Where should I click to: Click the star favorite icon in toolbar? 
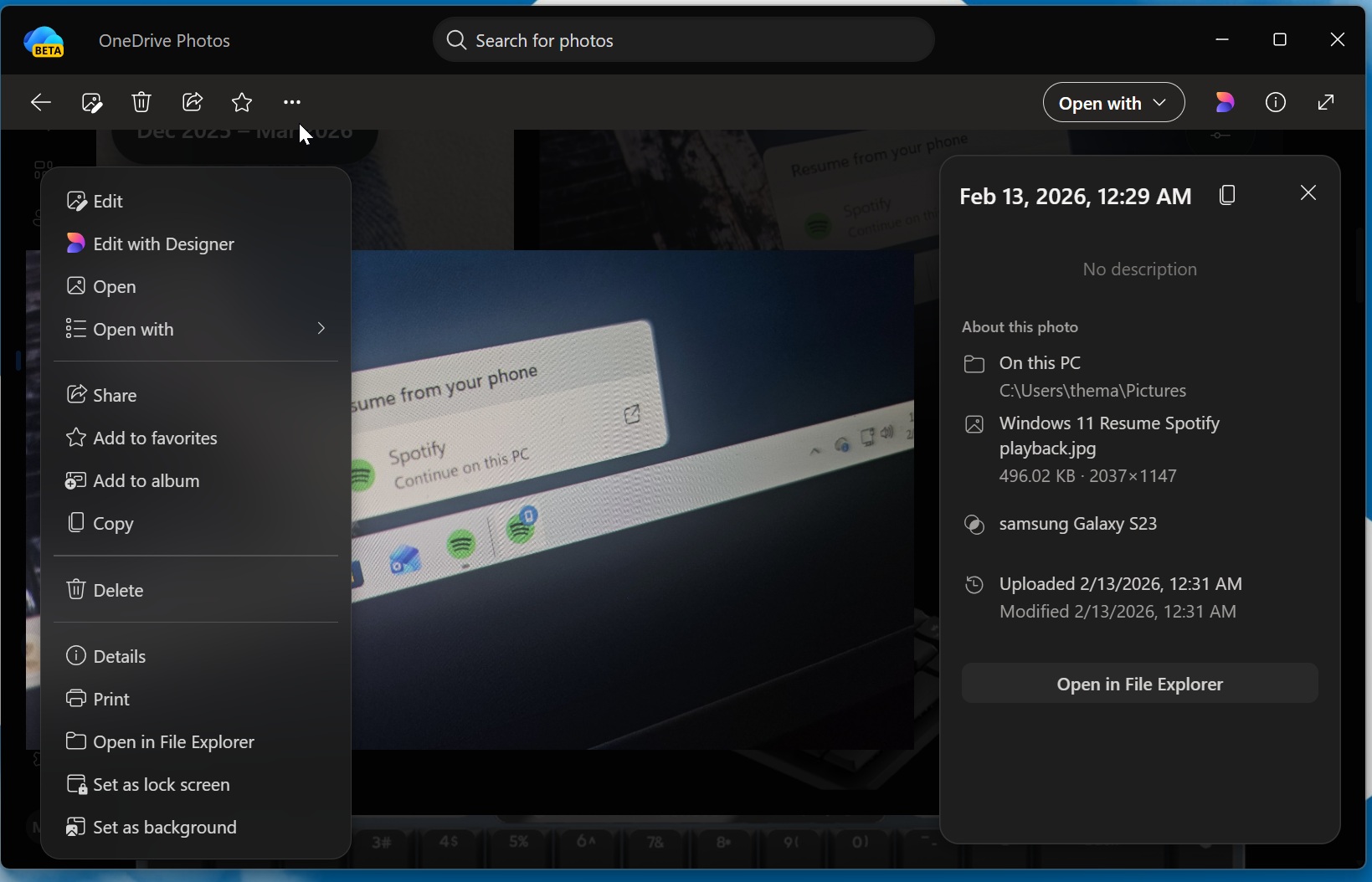tap(242, 102)
